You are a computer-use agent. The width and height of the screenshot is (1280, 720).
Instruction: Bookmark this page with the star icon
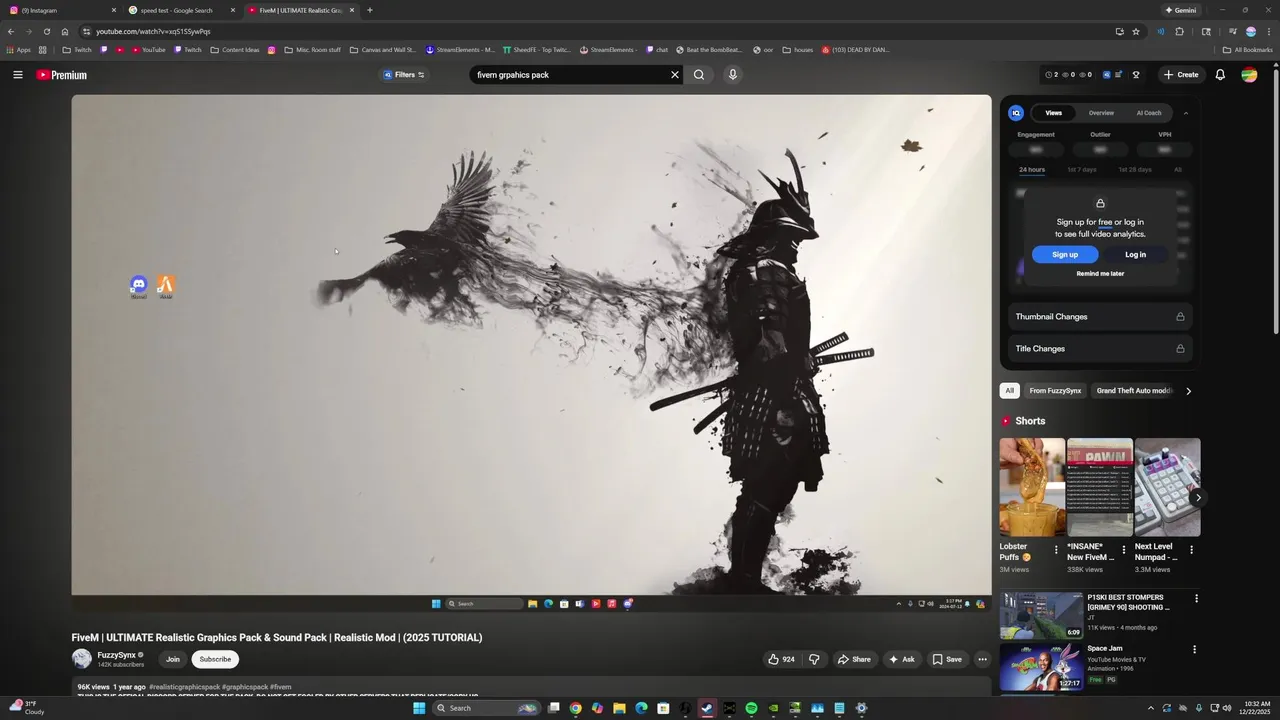click(x=1136, y=31)
